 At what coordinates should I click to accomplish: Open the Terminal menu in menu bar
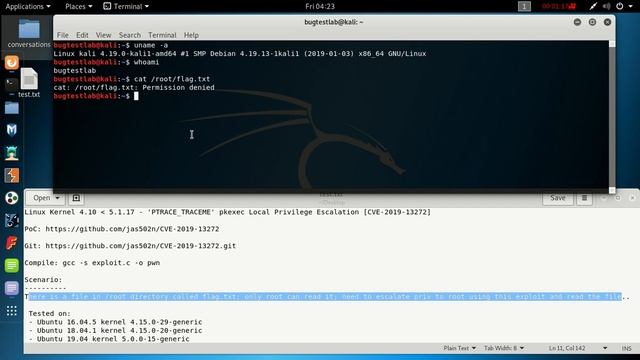pos(162,35)
